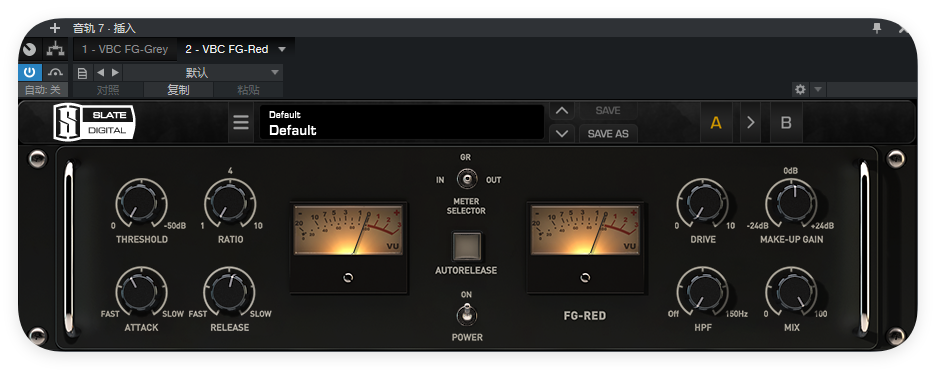Switch to the B settings slot
Screen dimensions: 936x370
tap(786, 123)
